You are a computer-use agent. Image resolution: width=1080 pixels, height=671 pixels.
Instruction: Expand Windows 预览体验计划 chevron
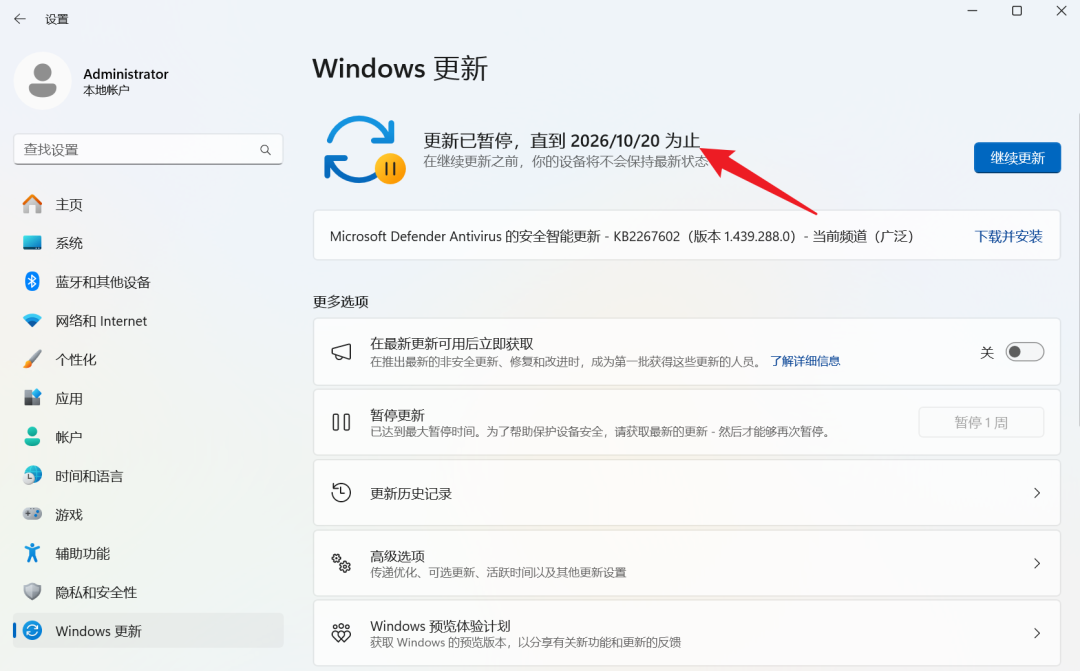click(1036, 633)
